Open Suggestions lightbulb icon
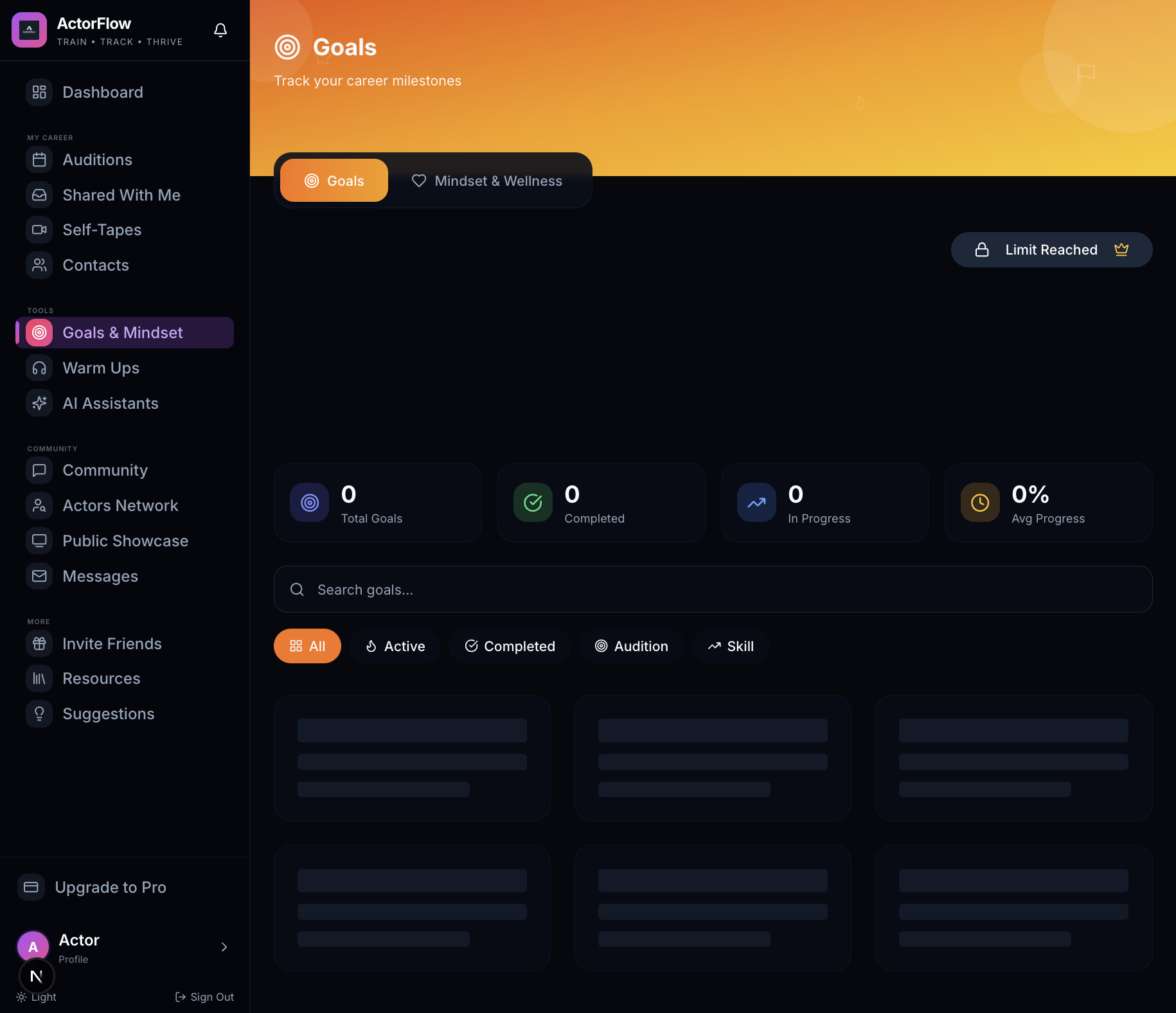 click(39, 713)
